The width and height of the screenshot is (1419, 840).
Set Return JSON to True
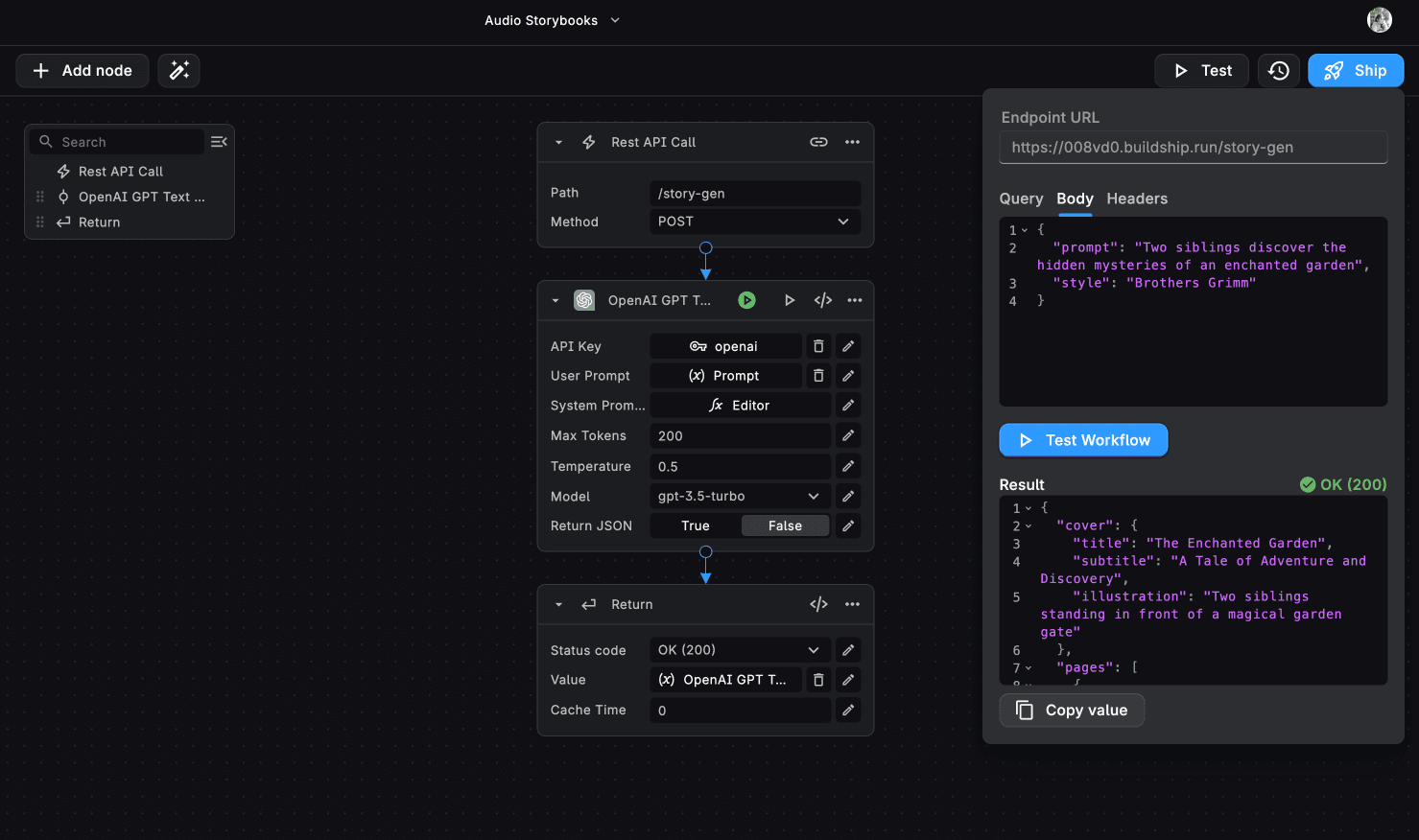(696, 525)
